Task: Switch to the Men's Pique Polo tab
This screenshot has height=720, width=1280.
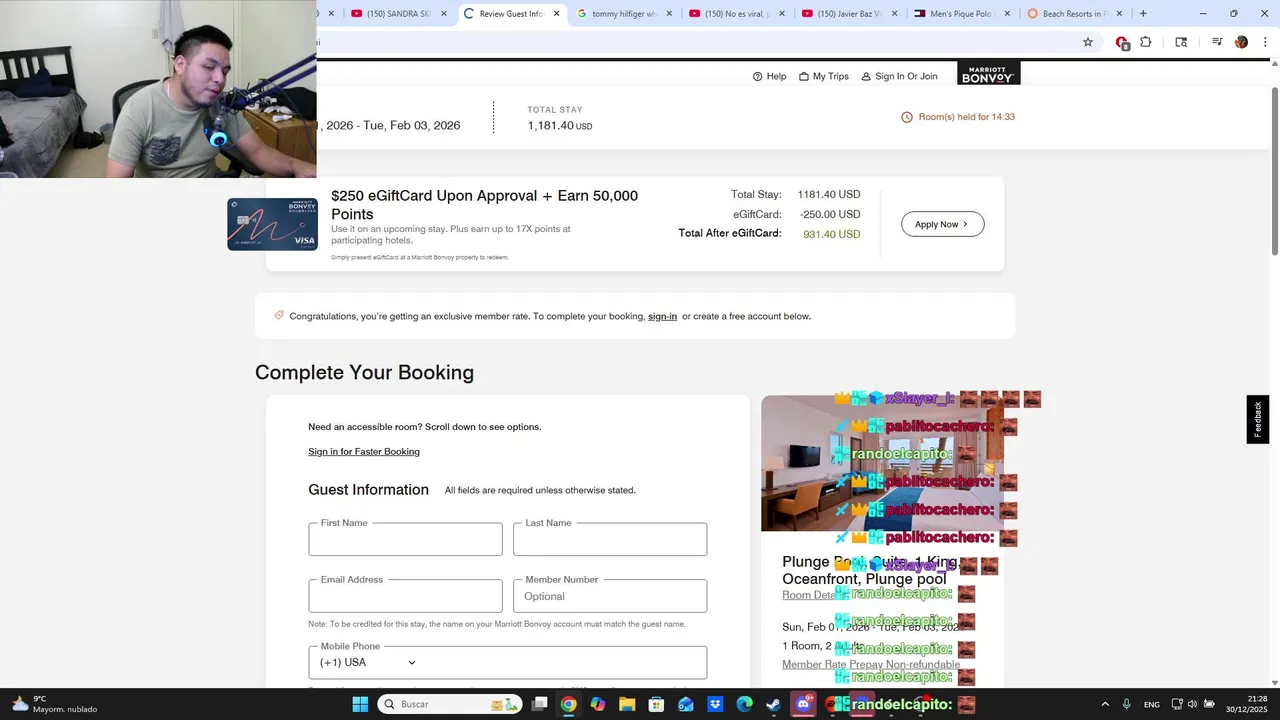Action: pyautogui.click(x=963, y=14)
